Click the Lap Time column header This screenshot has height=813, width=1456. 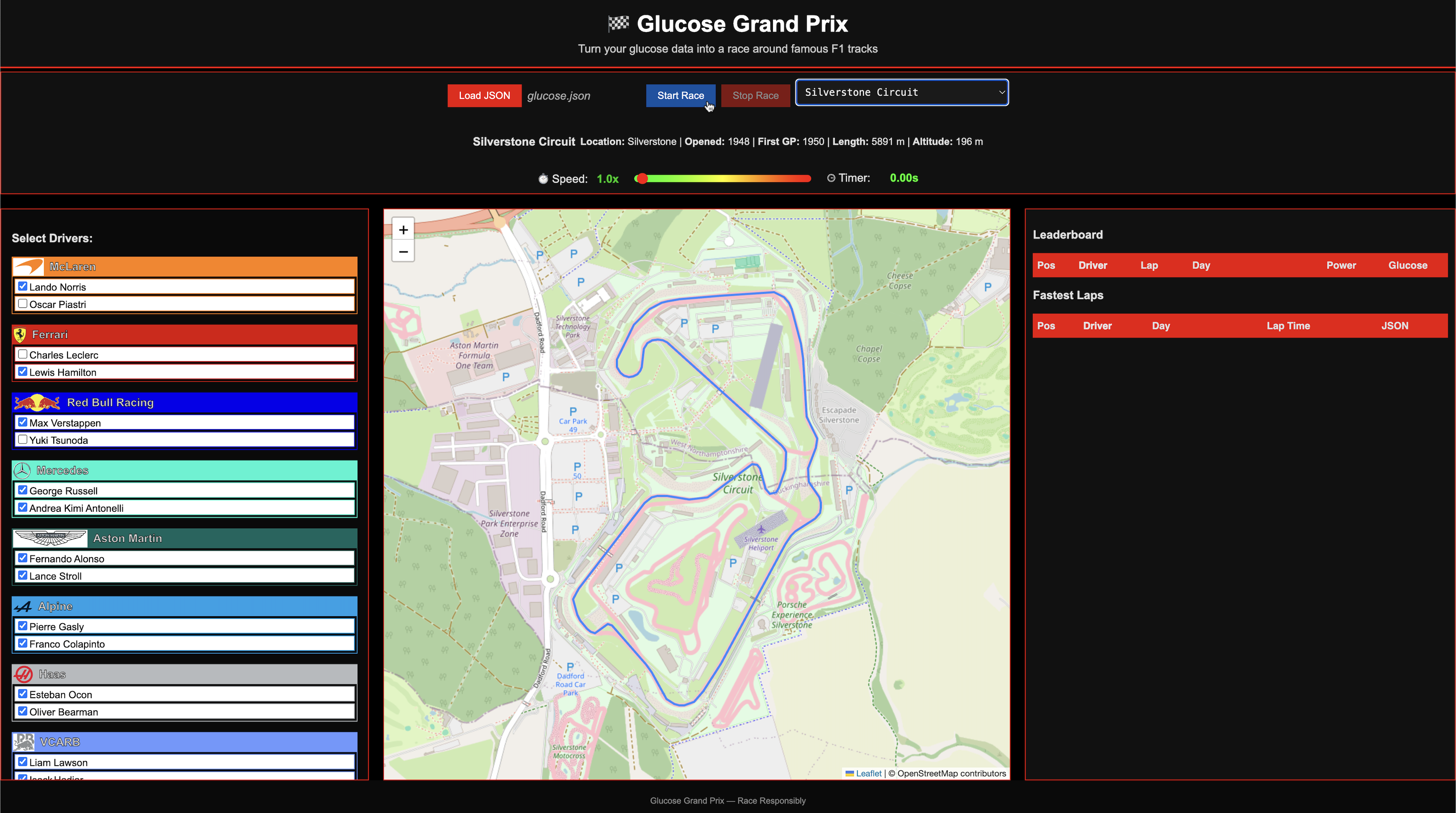[x=1287, y=326]
